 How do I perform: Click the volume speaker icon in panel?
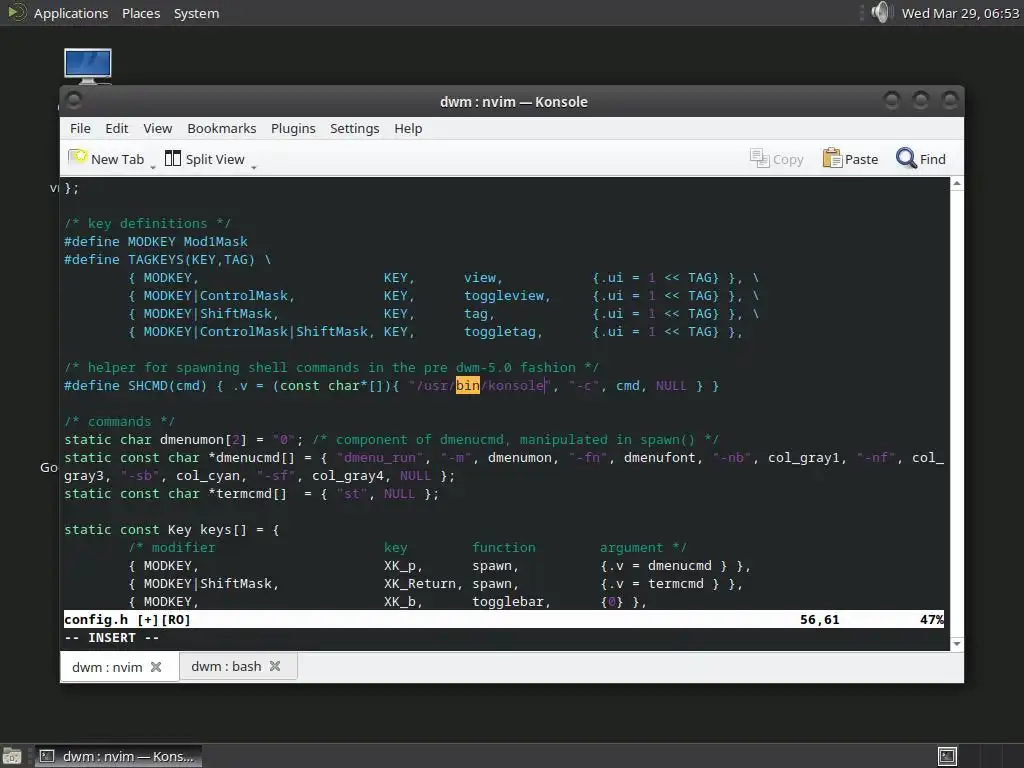[x=881, y=12]
